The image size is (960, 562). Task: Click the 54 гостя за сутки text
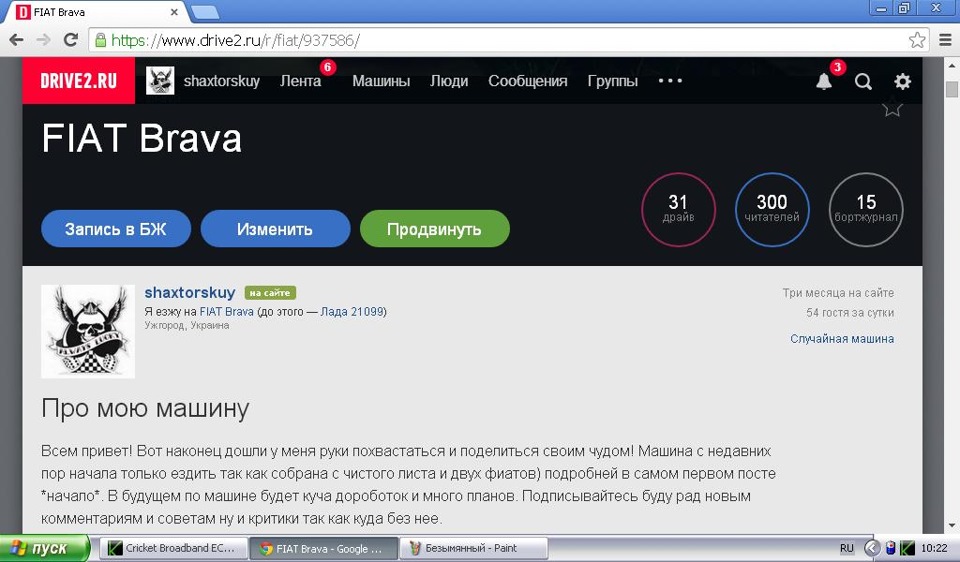[x=850, y=312]
